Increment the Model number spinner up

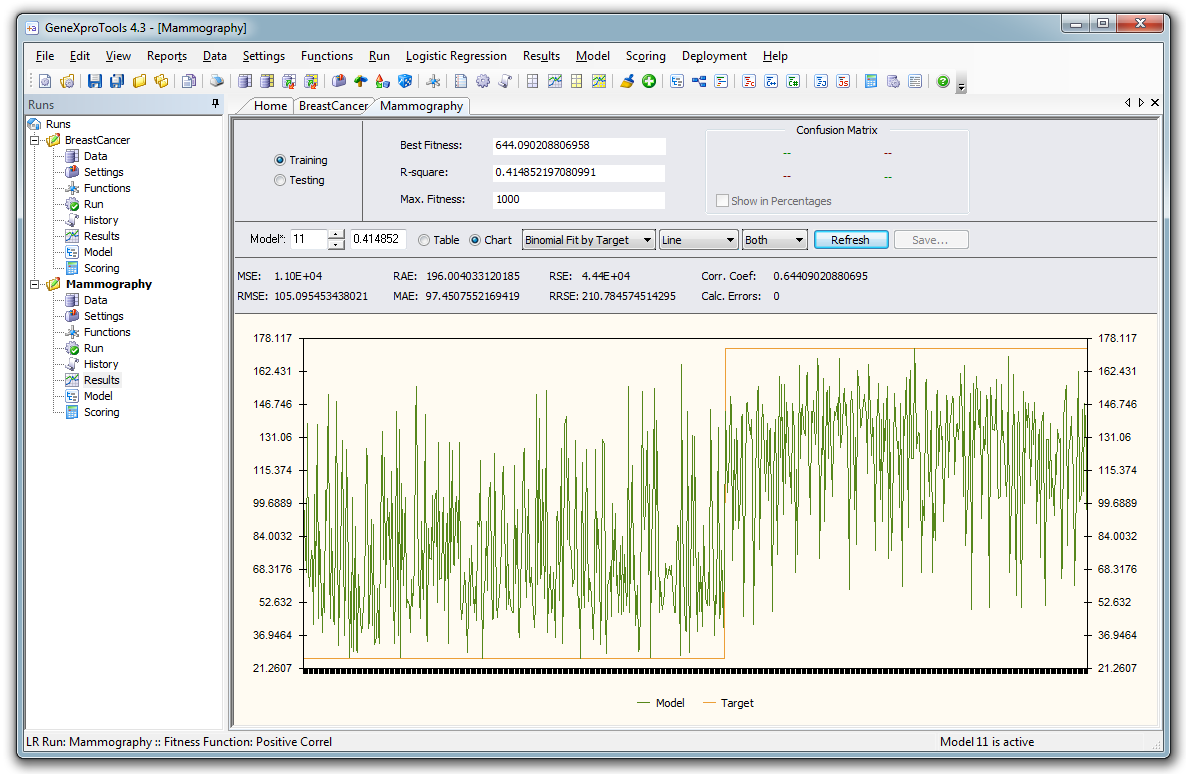(x=336, y=235)
